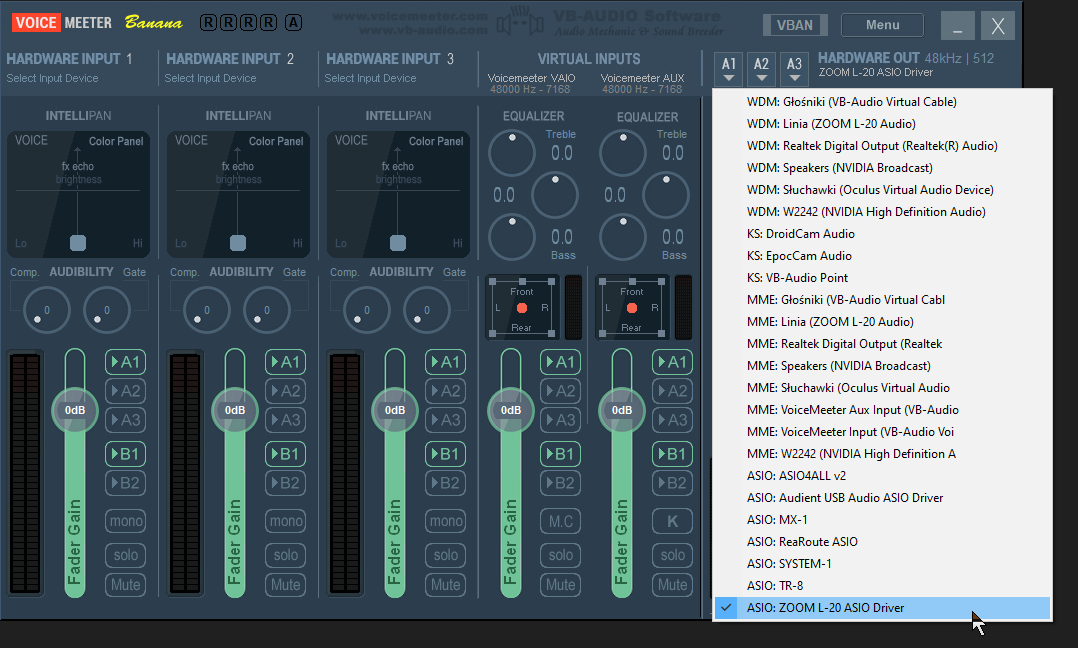The width and height of the screenshot is (1078, 648).
Task: Select MME: Realtek Digital Output entry
Action: pos(882,344)
